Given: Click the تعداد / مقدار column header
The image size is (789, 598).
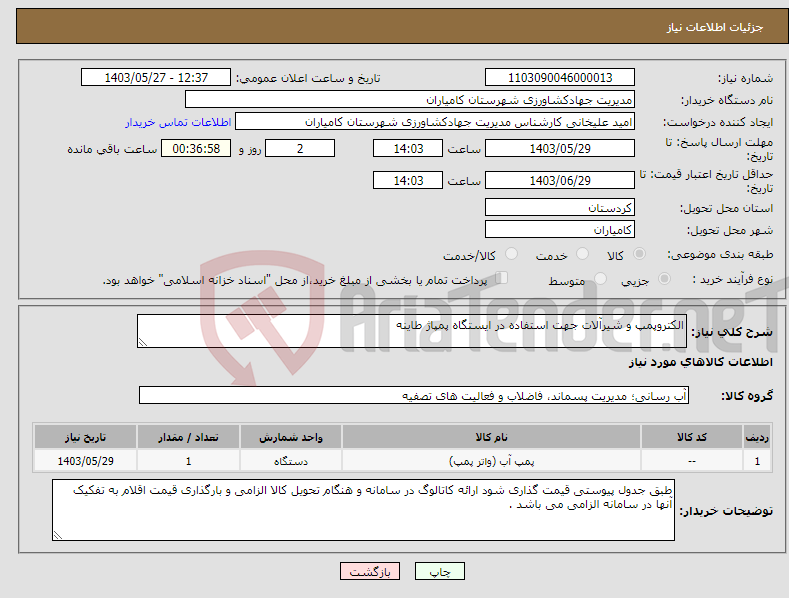Looking at the screenshot, I should (188, 437).
